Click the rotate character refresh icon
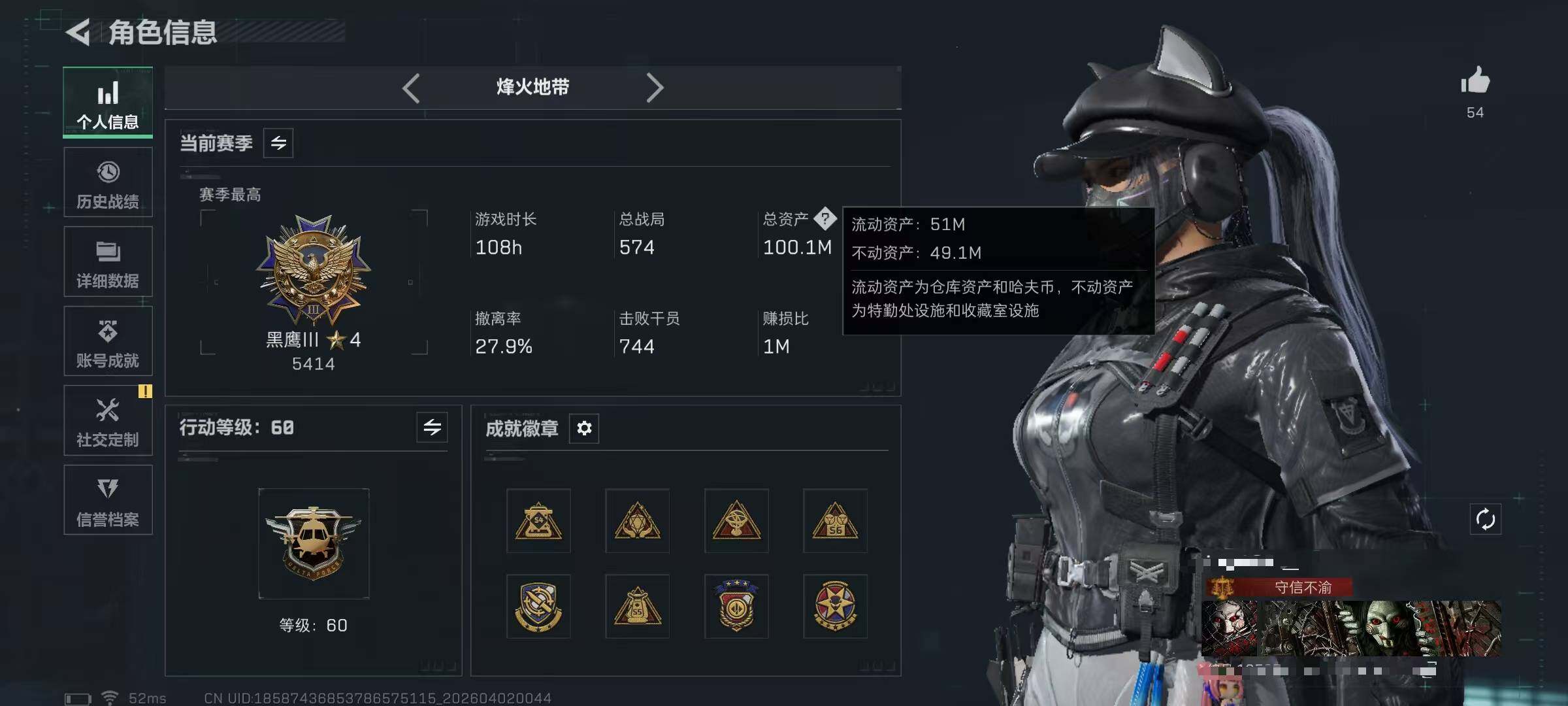 pos(1485,520)
